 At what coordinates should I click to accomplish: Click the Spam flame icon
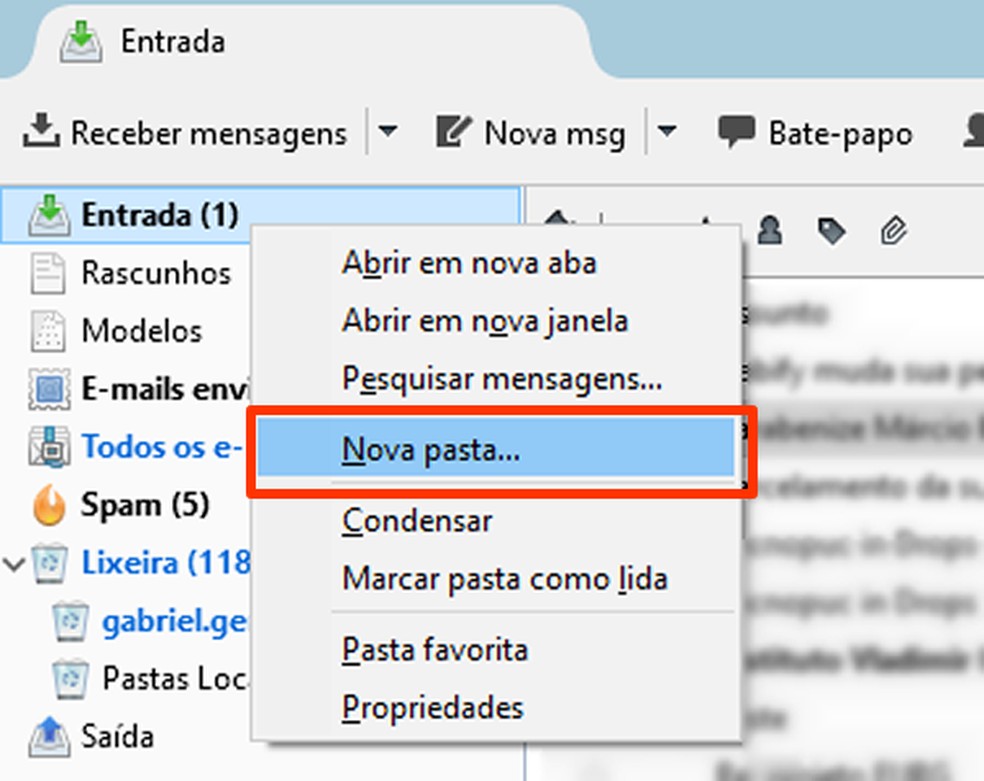(x=49, y=504)
